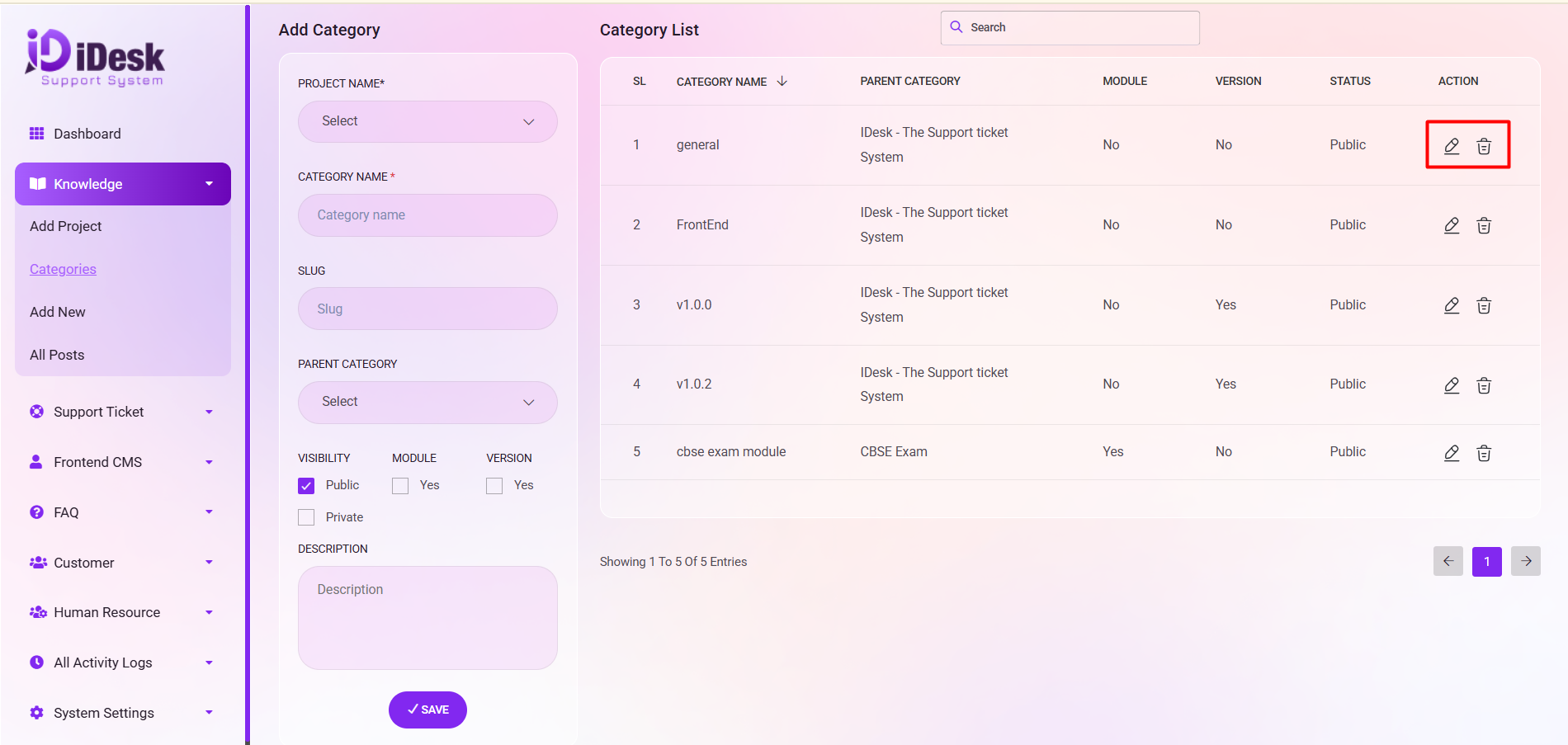Delete the cbse exam module category

pyautogui.click(x=1483, y=452)
